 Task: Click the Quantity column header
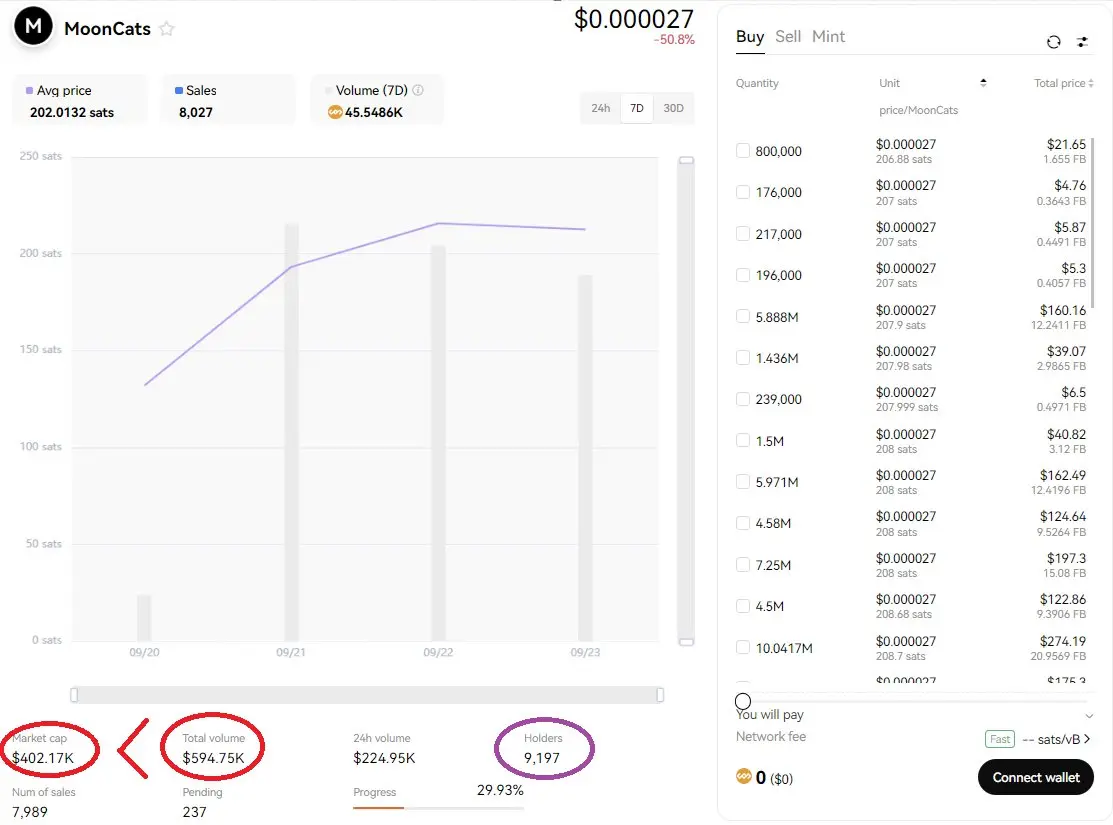point(757,83)
